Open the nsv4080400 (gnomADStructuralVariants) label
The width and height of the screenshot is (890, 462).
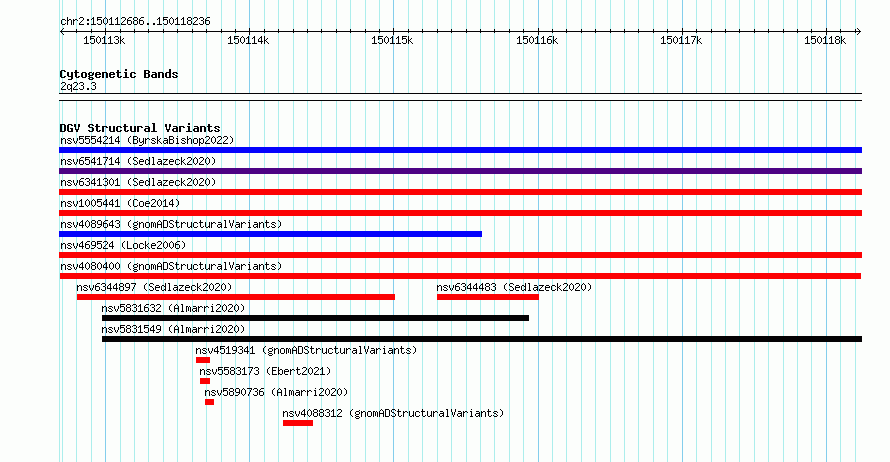[x=171, y=266]
